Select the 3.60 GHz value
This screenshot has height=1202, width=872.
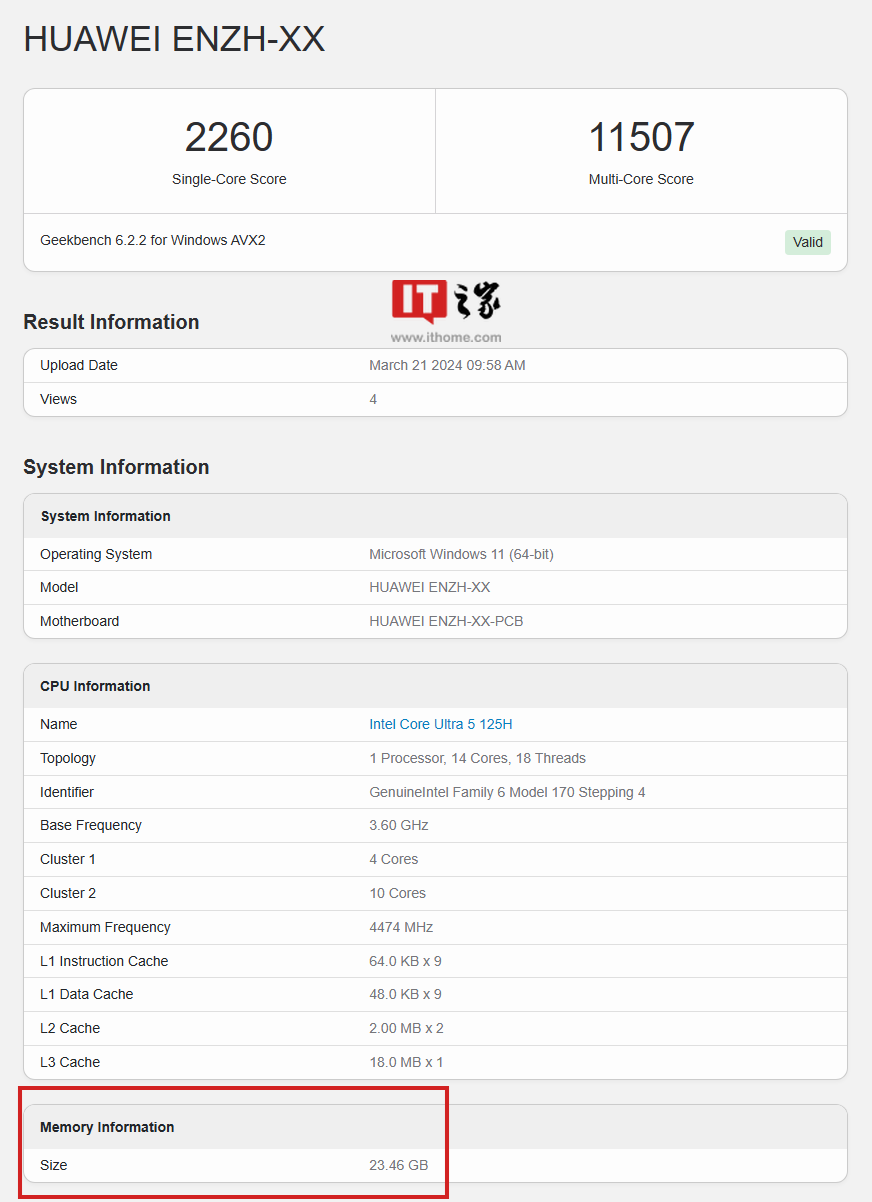click(x=399, y=825)
